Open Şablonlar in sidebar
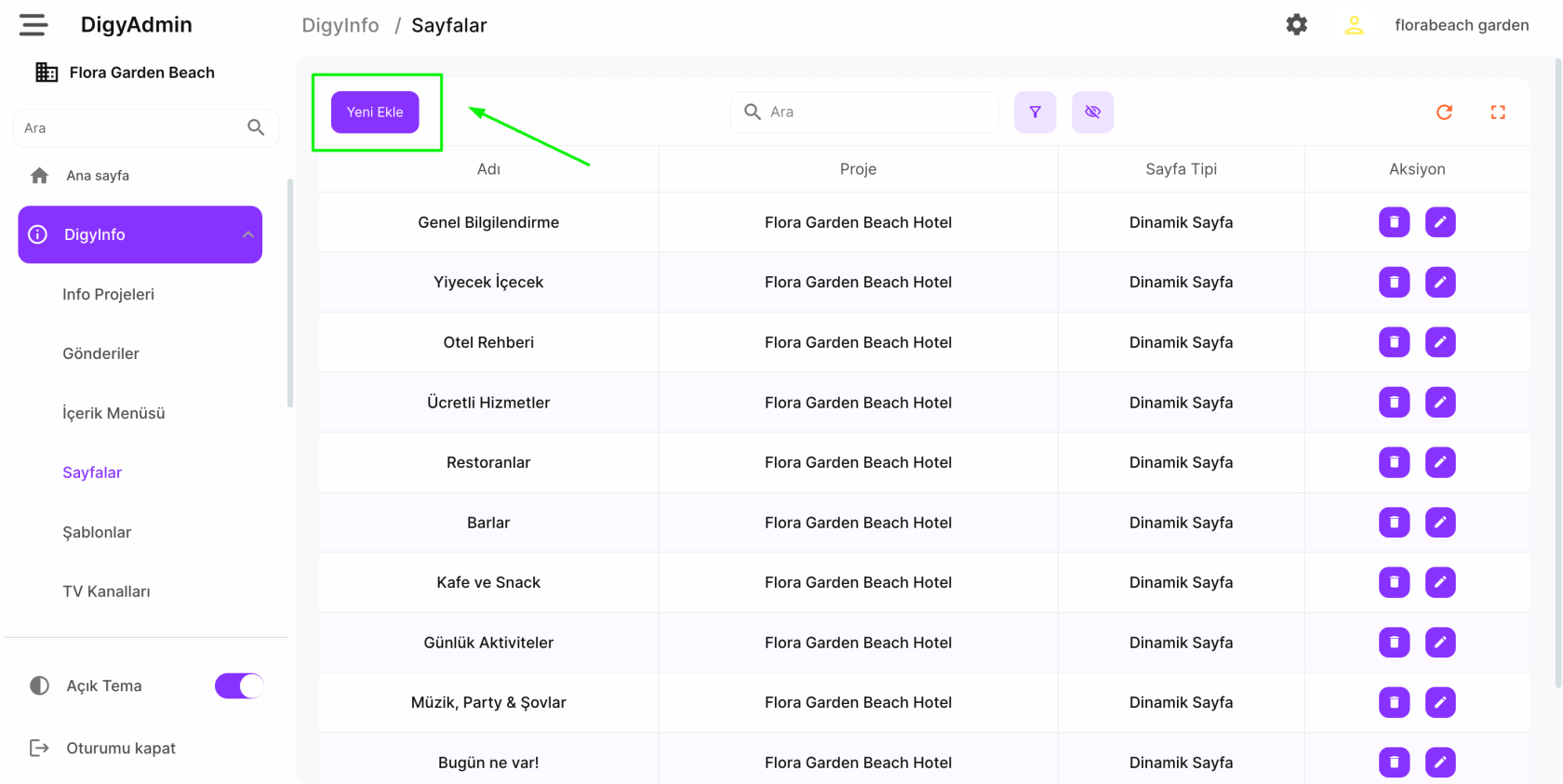Screen dimensions: 1563x784 (x=97, y=532)
